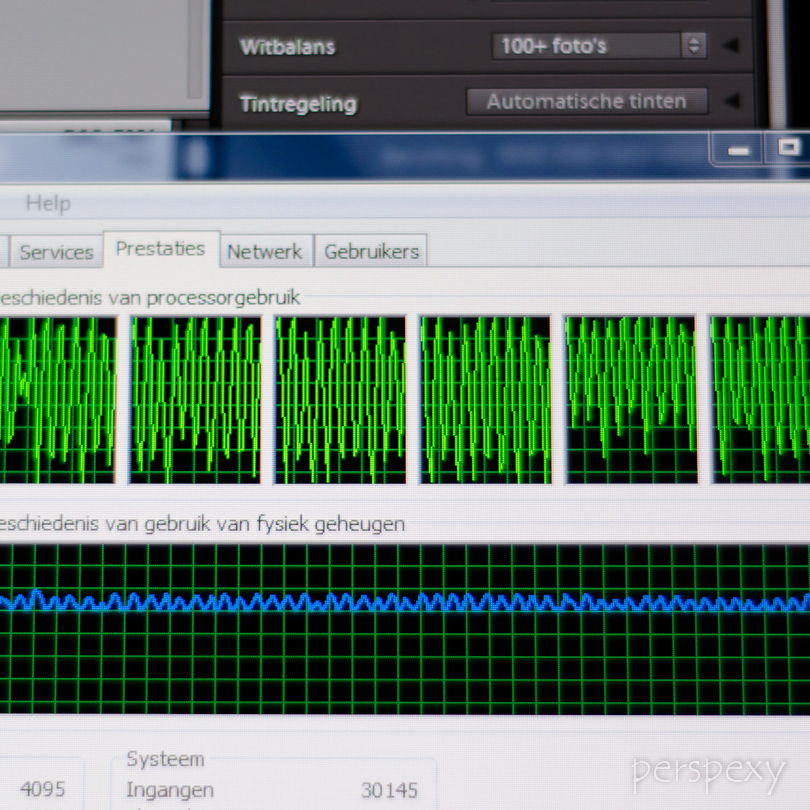Collapse arrow beside Witbalans row
810x810 pixels.
click(x=731, y=46)
